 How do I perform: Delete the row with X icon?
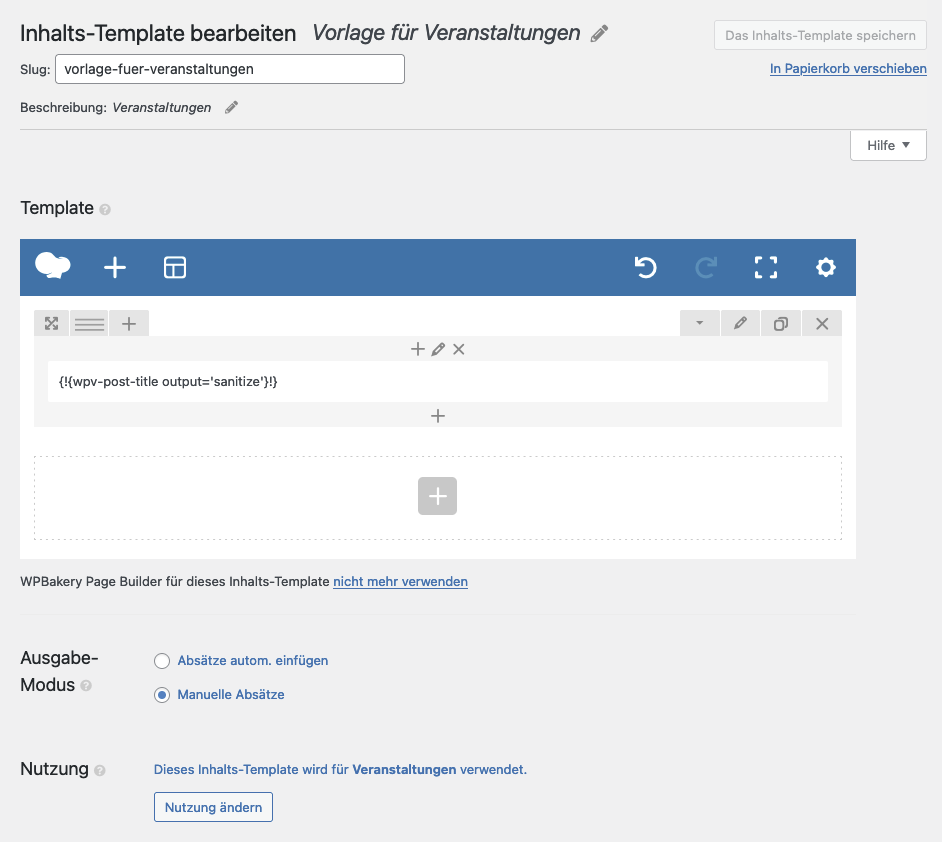pyautogui.click(x=822, y=324)
